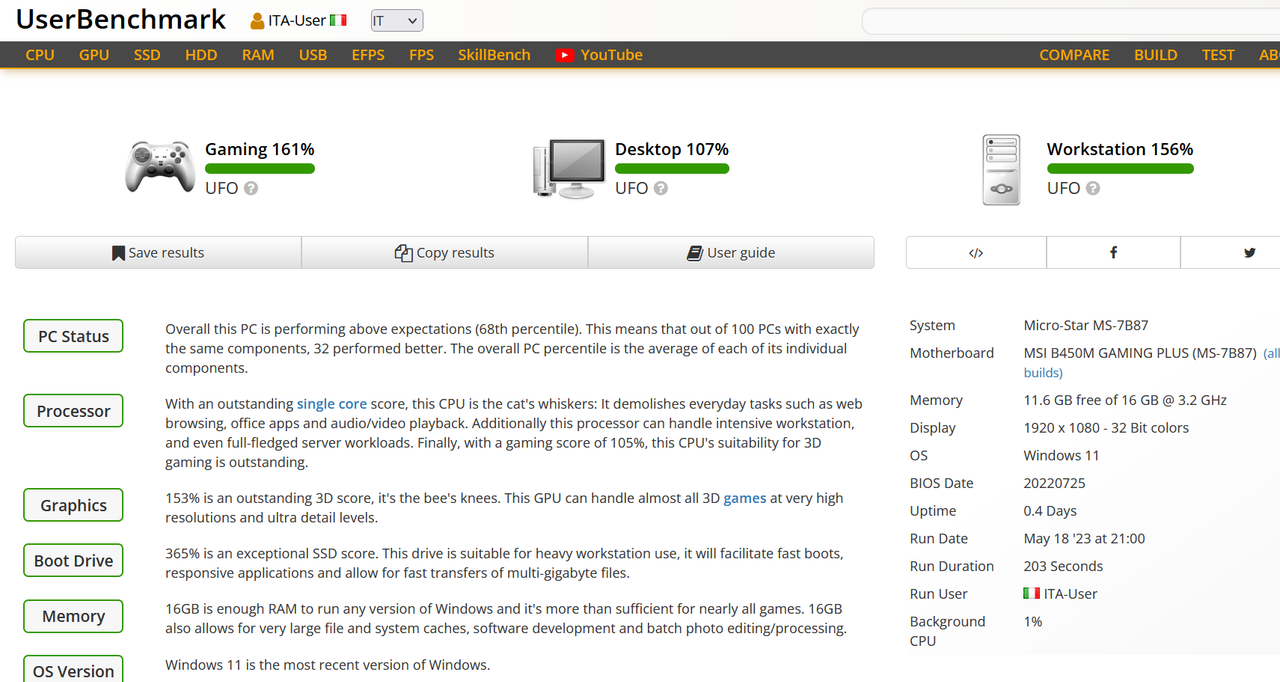This screenshot has width=1280, height=682.
Task: Go to the TEST page
Action: point(1218,55)
